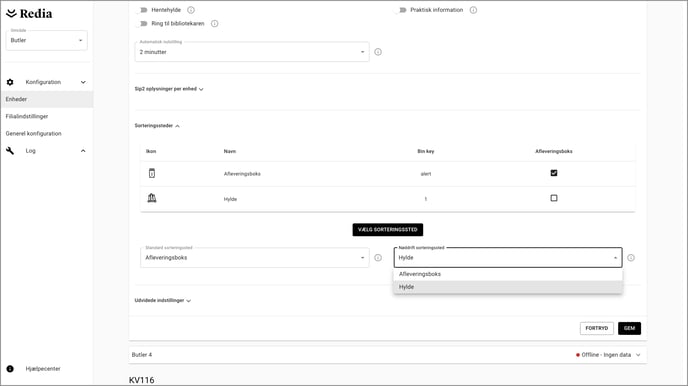Open info icon beside Nøddrift sorteringssted dropdown
This screenshot has width=688, height=386.
tap(631, 258)
